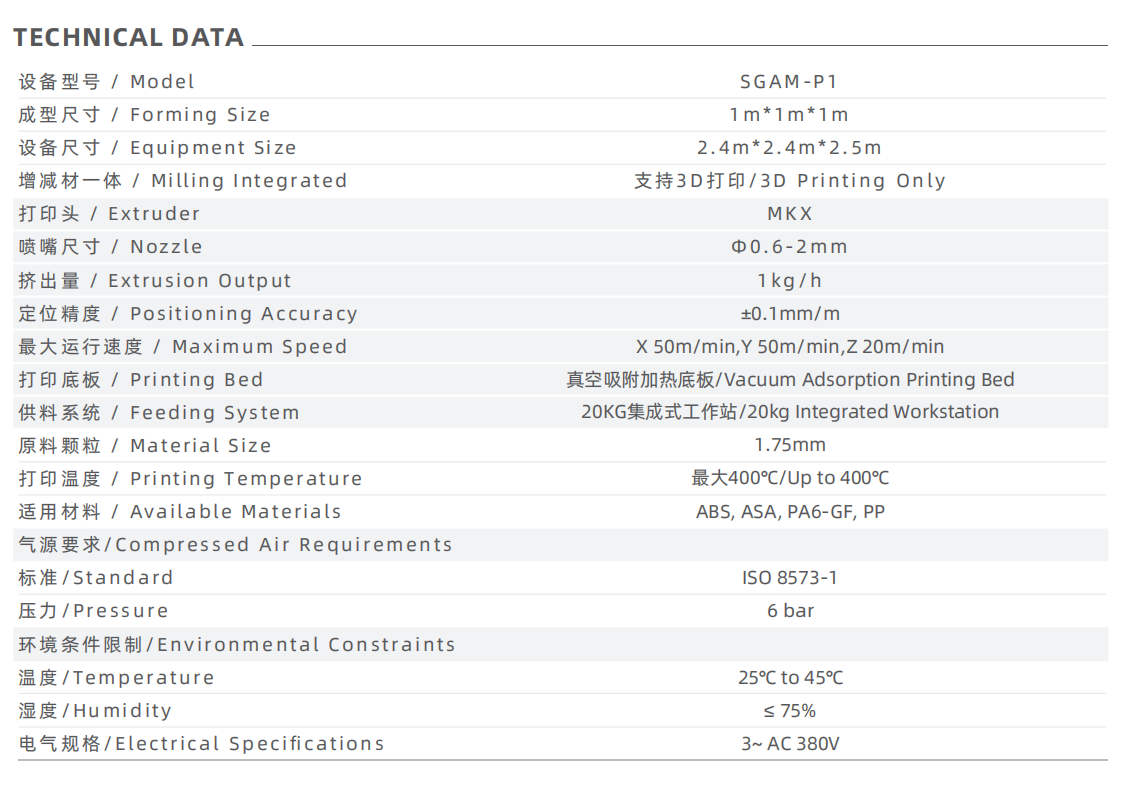Click the Up to 400℃ temperature value
The image size is (1126, 785).
pos(838,478)
